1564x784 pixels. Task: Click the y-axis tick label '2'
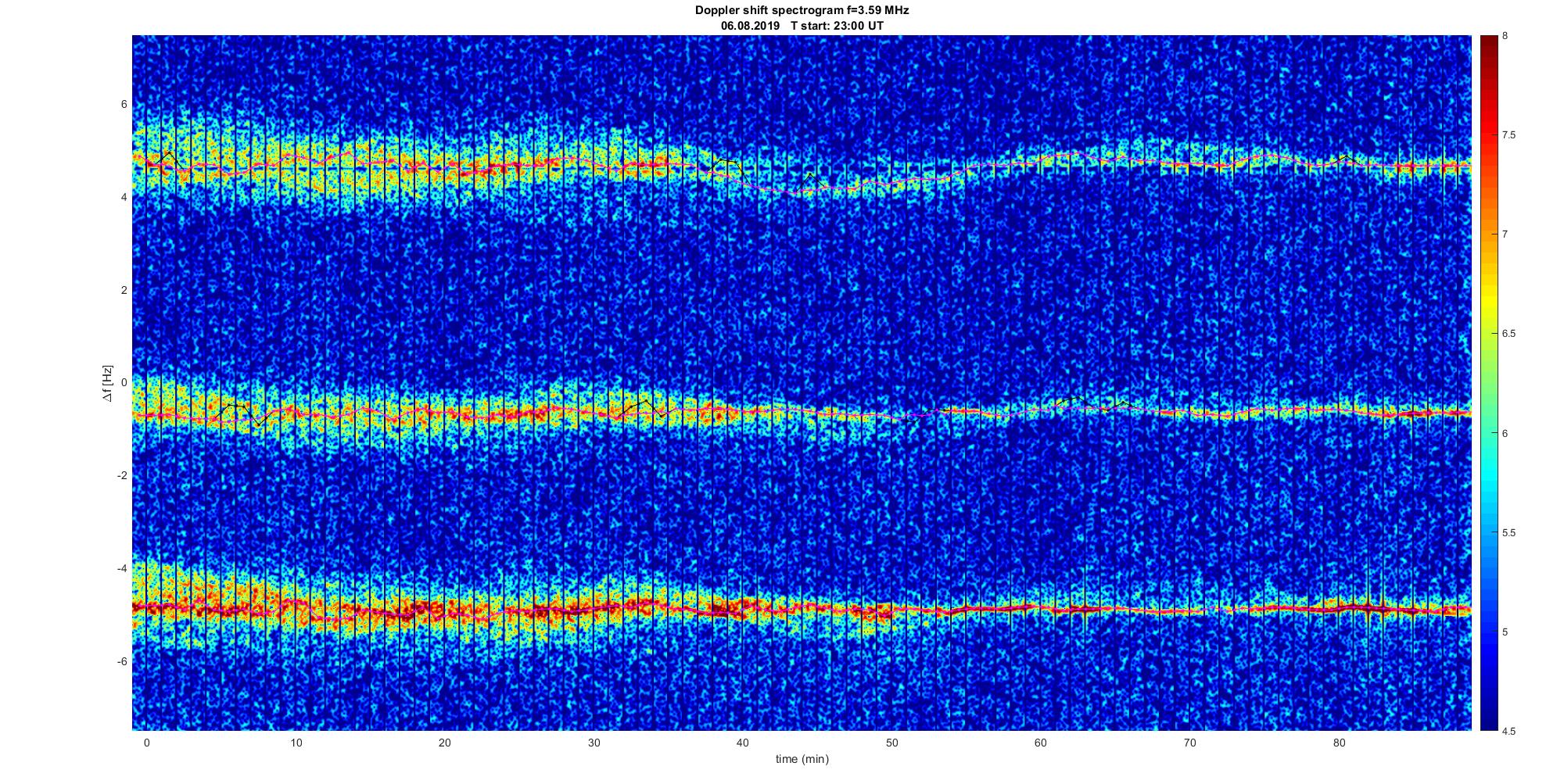click(124, 290)
